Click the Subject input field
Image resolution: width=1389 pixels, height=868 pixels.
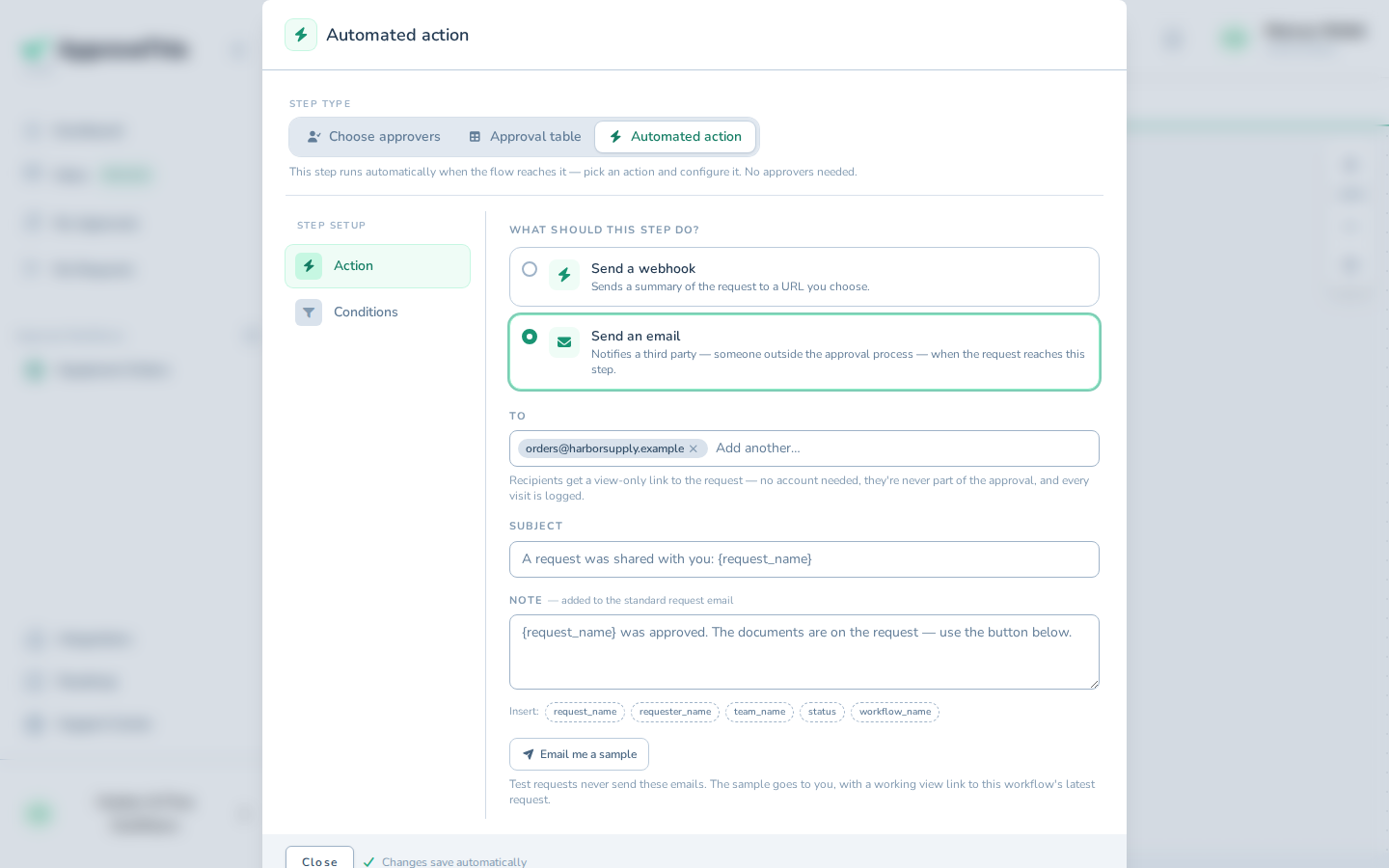(804, 559)
